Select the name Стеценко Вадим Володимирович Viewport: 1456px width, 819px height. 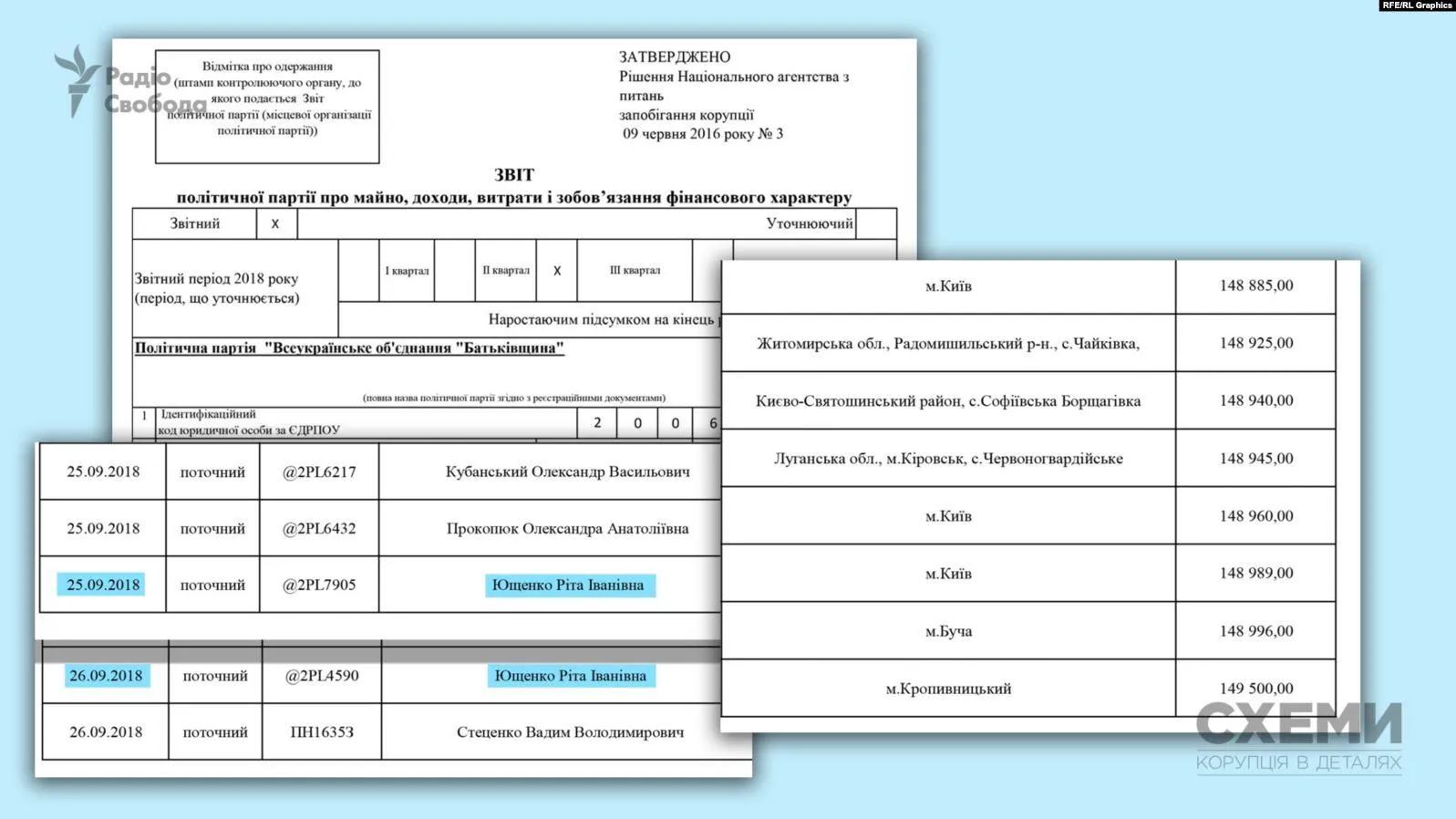coord(570,732)
